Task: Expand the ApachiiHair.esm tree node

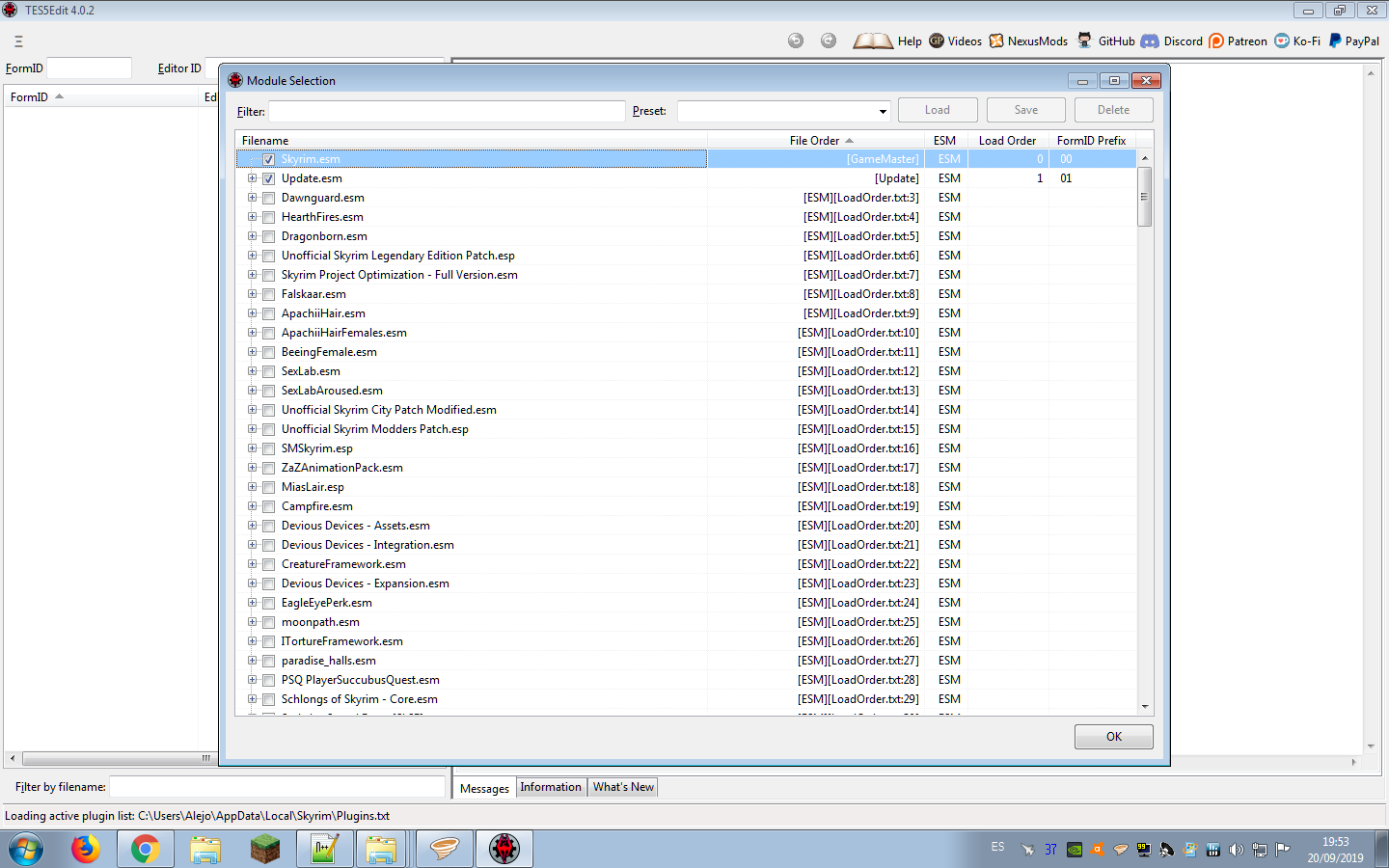Action: (253, 313)
